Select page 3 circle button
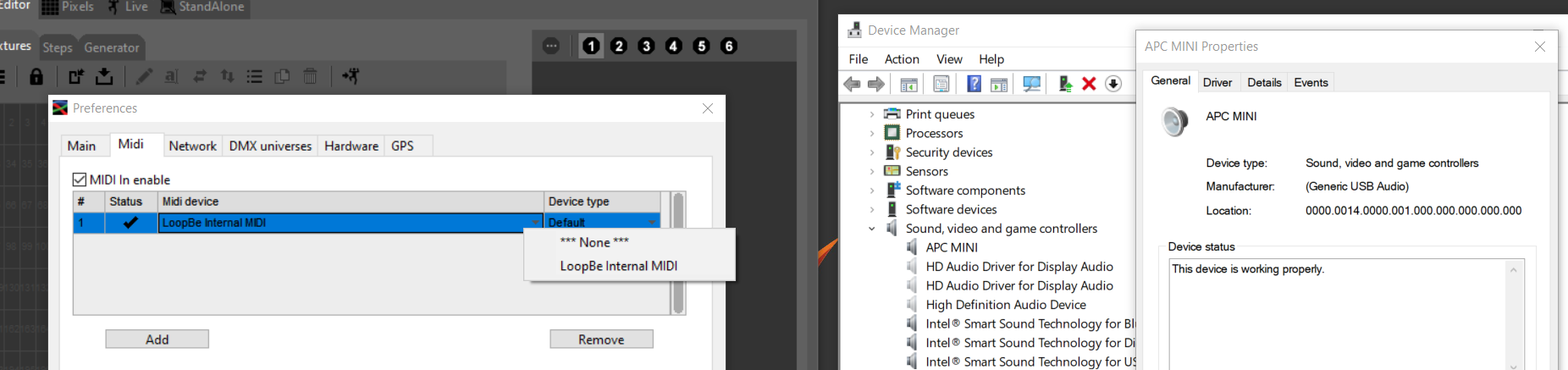Image resolution: width=1568 pixels, height=370 pixels. coord(646,46)
